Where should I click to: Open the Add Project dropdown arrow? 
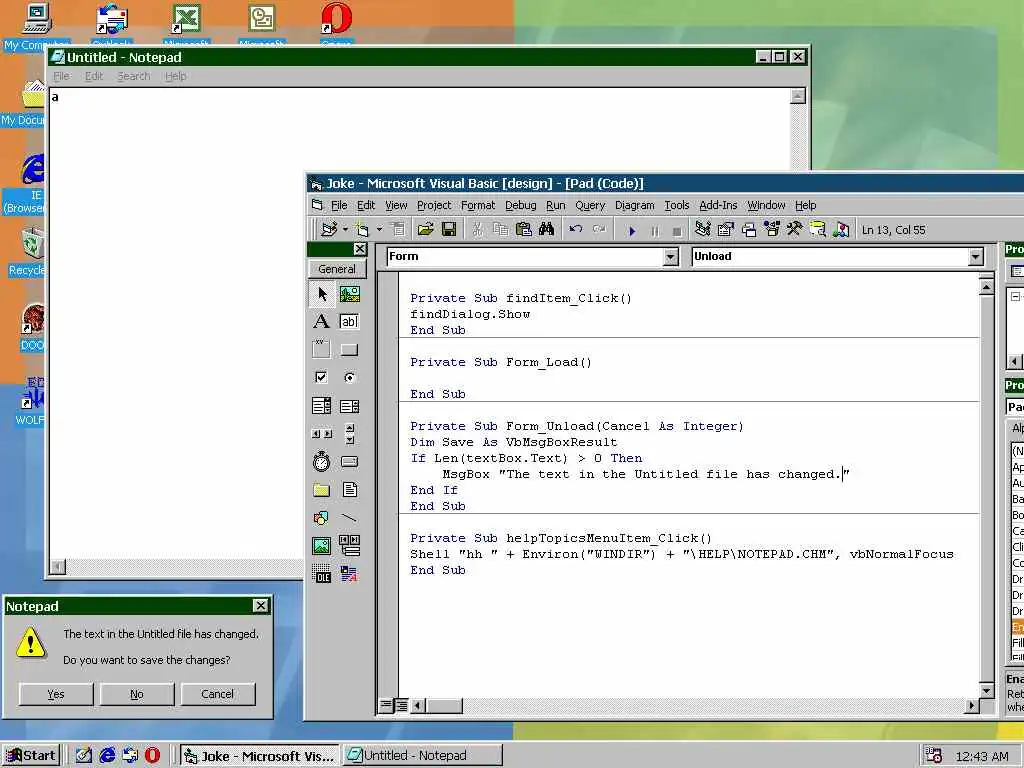click(345, 229)
